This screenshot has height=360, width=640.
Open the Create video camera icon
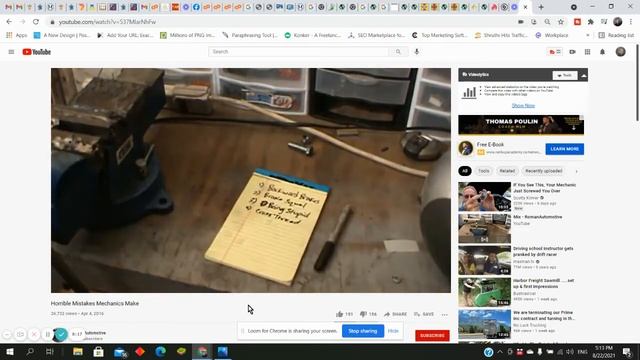(572, 52)
